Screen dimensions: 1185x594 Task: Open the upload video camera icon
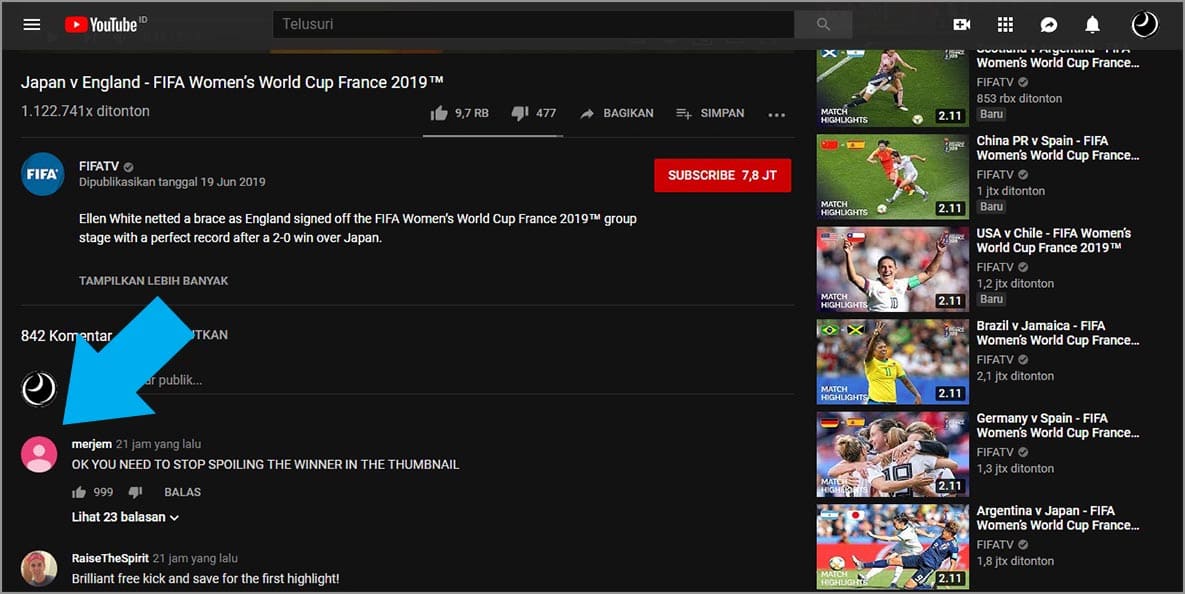961,24
